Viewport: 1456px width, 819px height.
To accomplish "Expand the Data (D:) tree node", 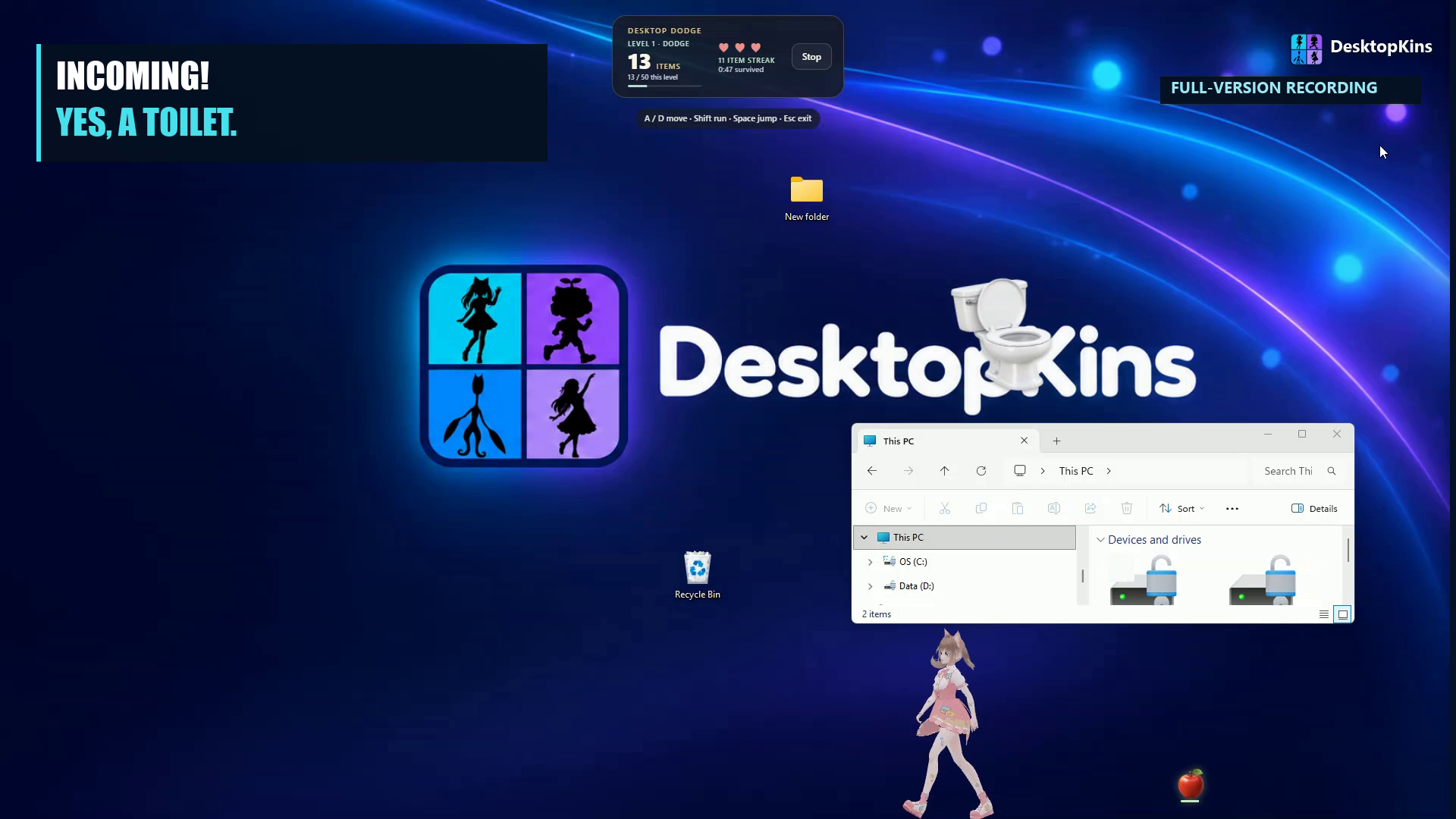I will click(x=870, y=586).
